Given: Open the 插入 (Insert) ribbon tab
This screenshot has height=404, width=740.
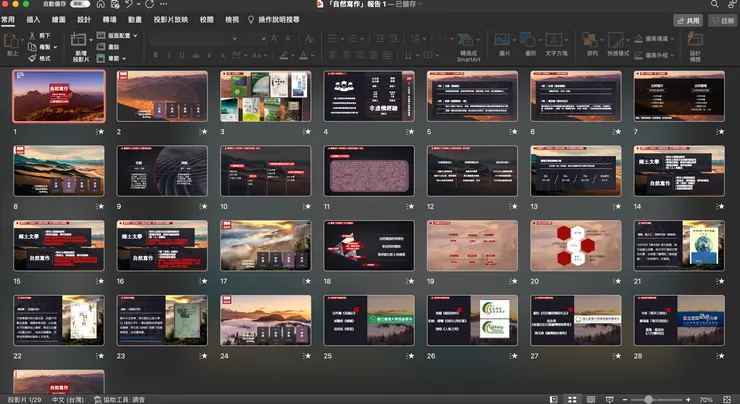Looking at the screenshot, I should point(34,19).
